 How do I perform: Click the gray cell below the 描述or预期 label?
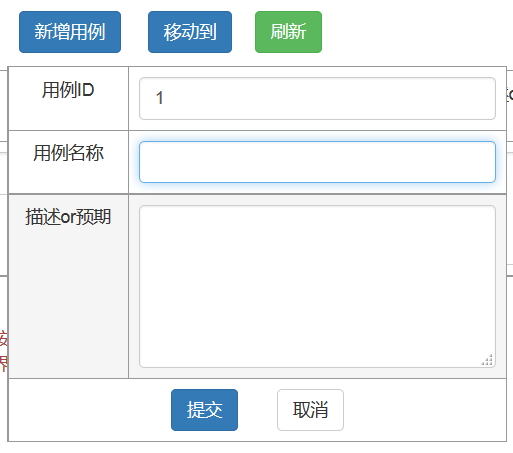tap(68, 303)
